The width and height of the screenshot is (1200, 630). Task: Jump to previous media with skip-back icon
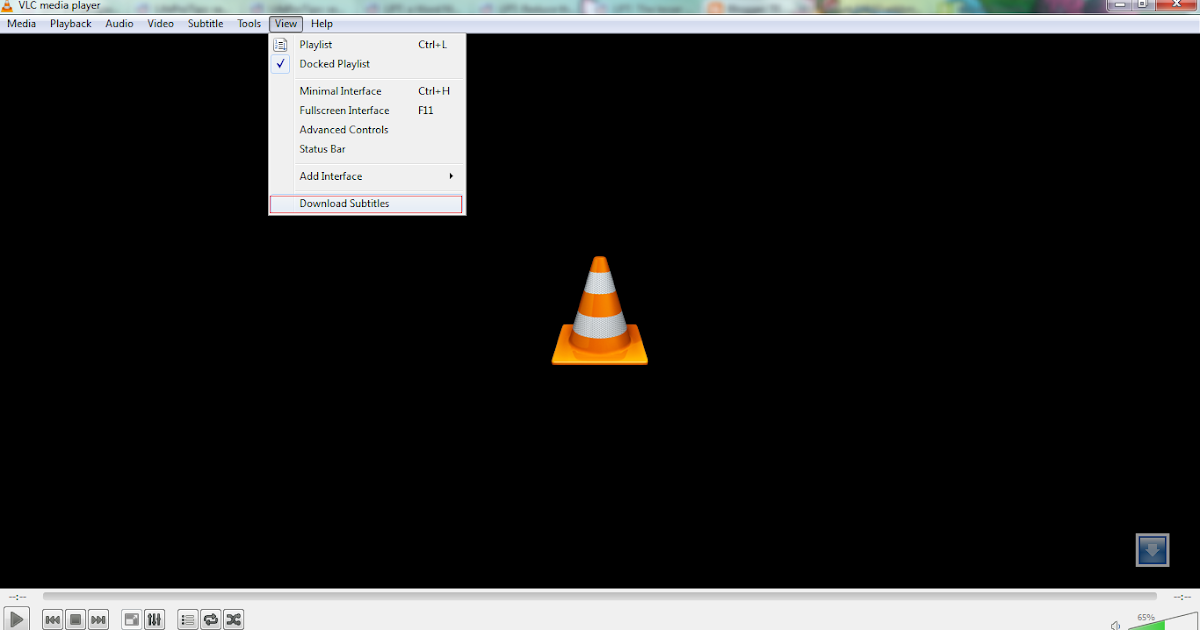tap(52, 620)
